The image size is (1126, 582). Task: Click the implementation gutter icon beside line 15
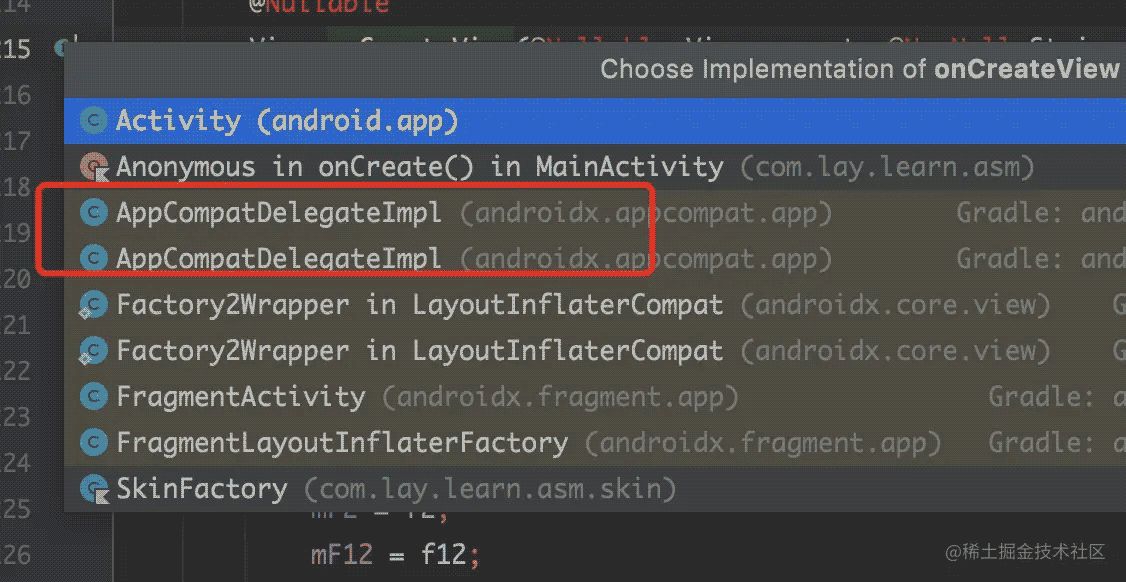tap(64, 47)
